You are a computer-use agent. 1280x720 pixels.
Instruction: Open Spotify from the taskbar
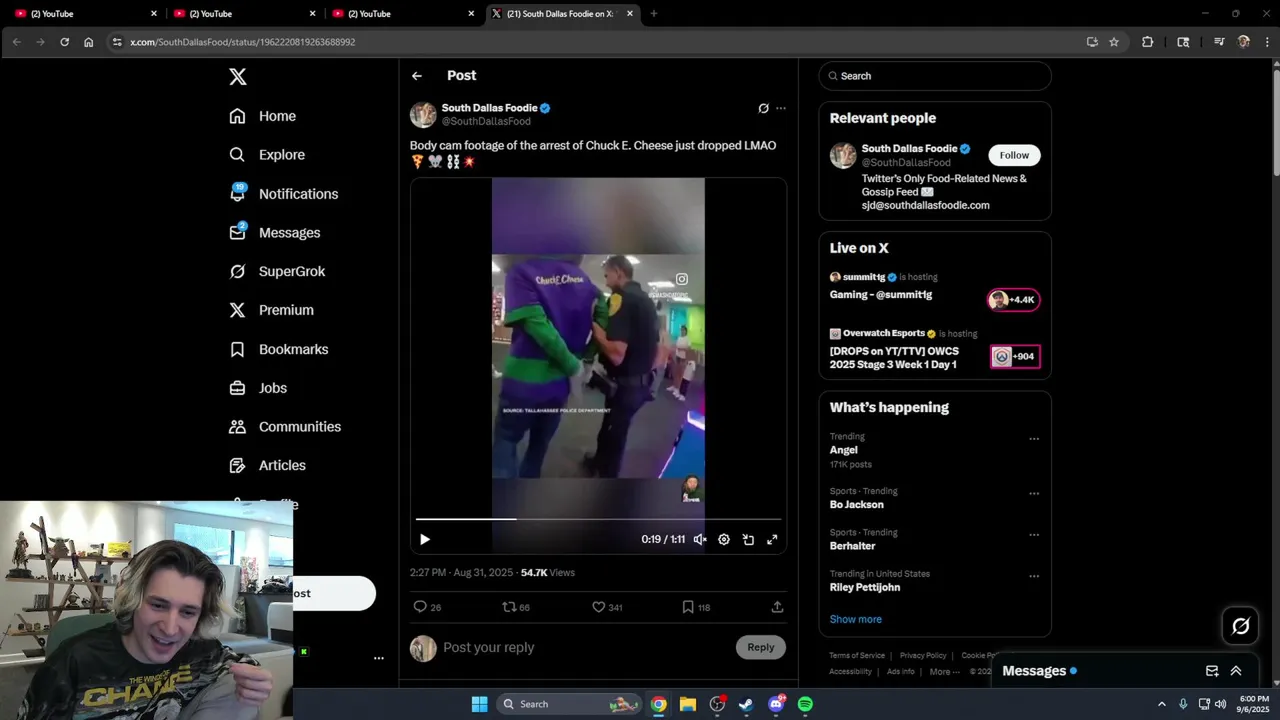click(x=805, y=704)
